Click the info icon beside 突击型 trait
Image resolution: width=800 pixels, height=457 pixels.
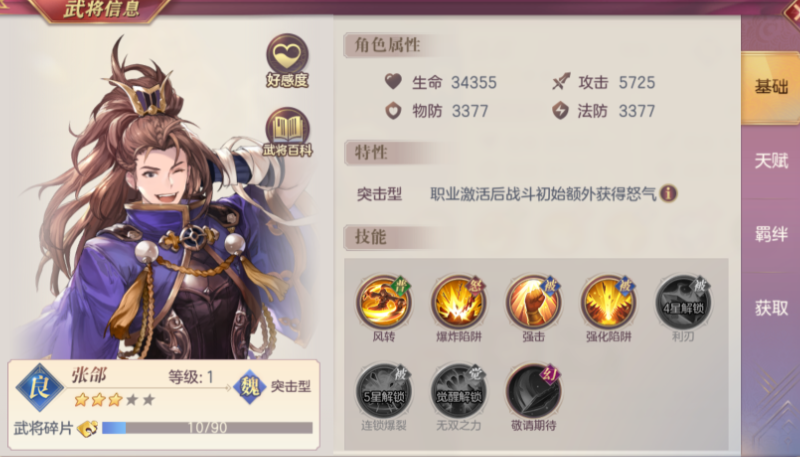point(668,193)
